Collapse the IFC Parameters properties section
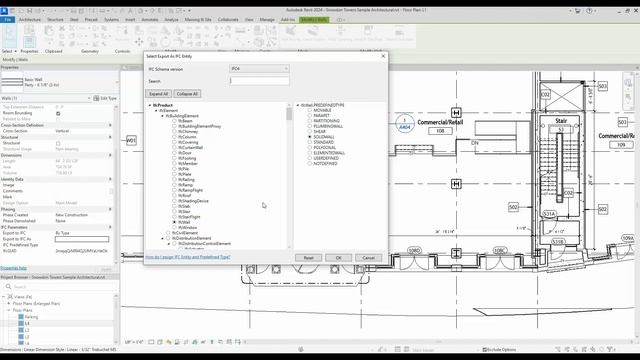The width and height of the screenshot is (640, 360). (110, 227)
